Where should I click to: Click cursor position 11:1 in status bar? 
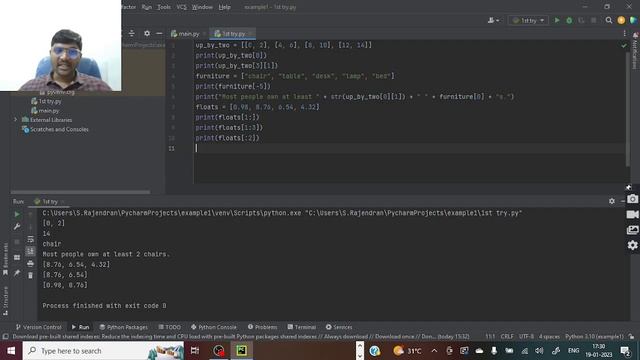(490, 337)
